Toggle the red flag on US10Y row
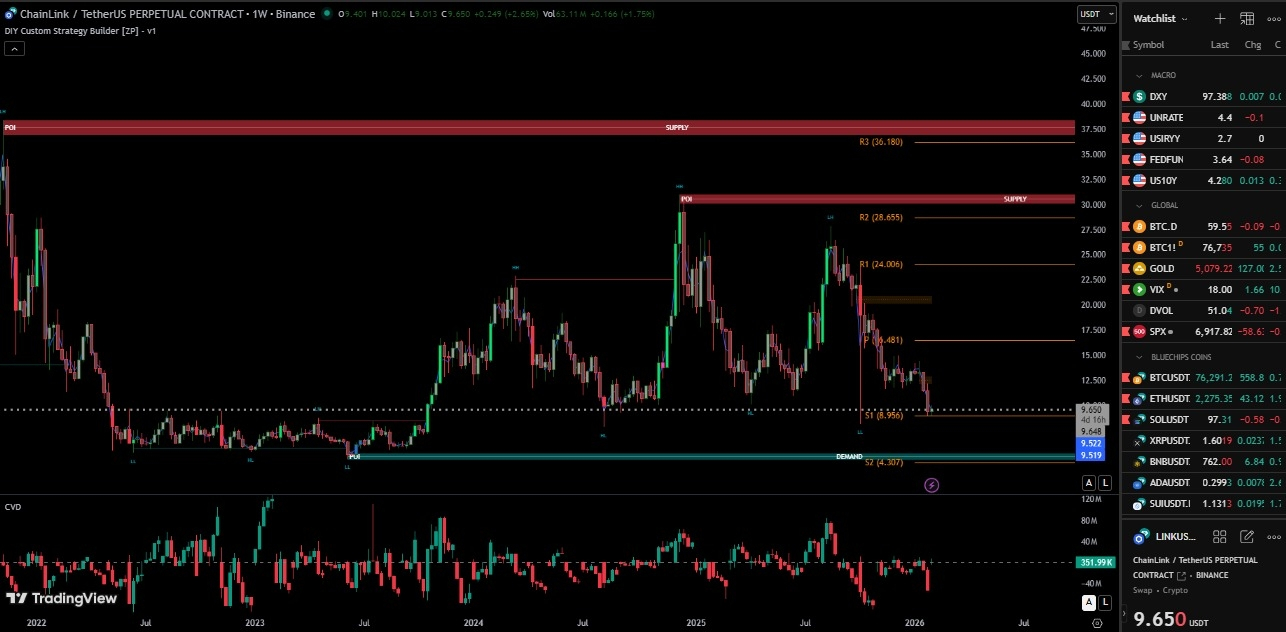Image resolution: width=1286 pixels, height=632 pixels. coord(1125,181)
